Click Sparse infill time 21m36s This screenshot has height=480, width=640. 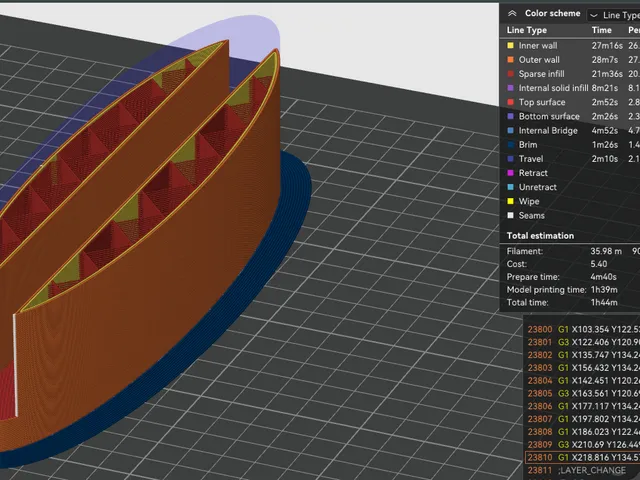coord(607,74)
